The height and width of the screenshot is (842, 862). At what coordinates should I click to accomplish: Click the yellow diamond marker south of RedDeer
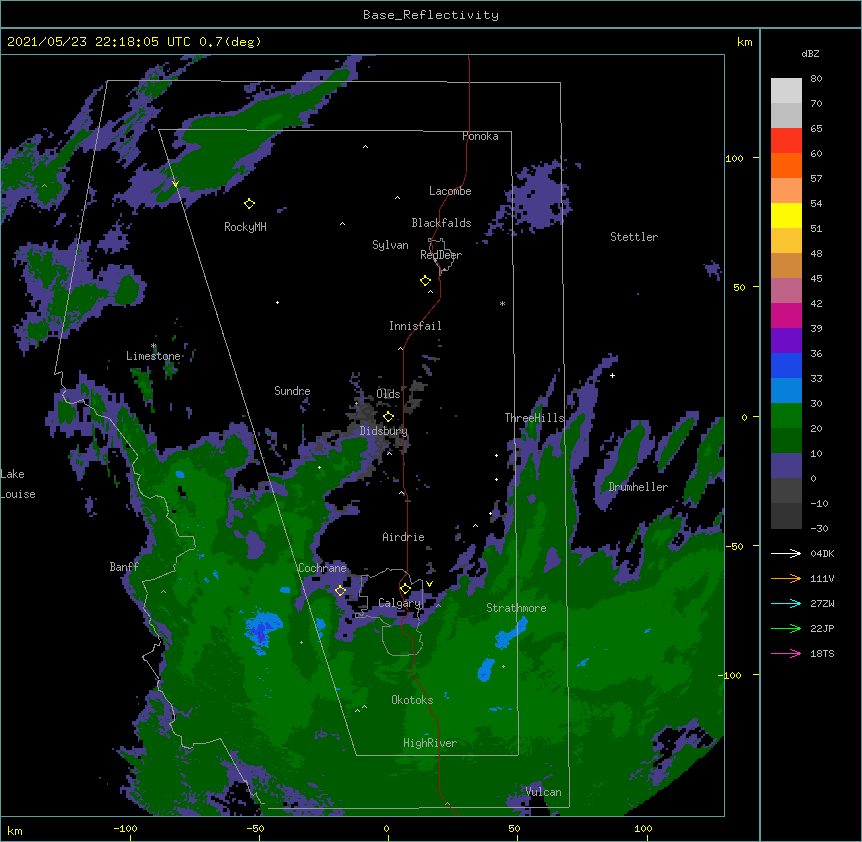click(x=425, y=281)
